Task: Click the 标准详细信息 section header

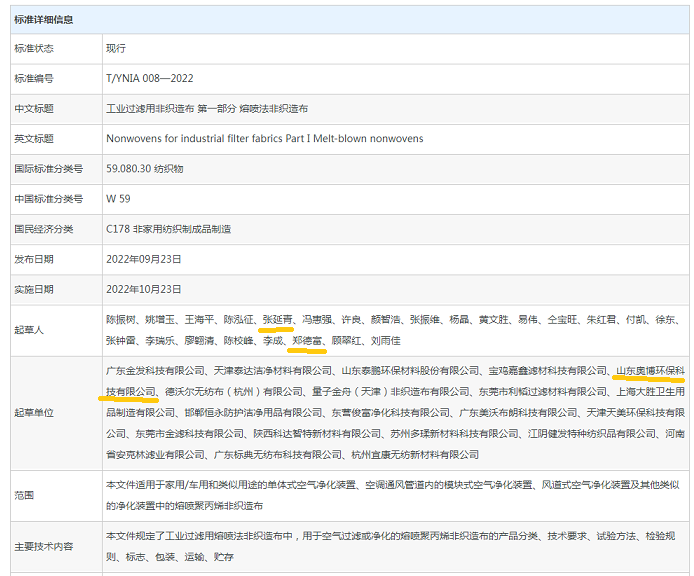Action: (x=43, y=19)
